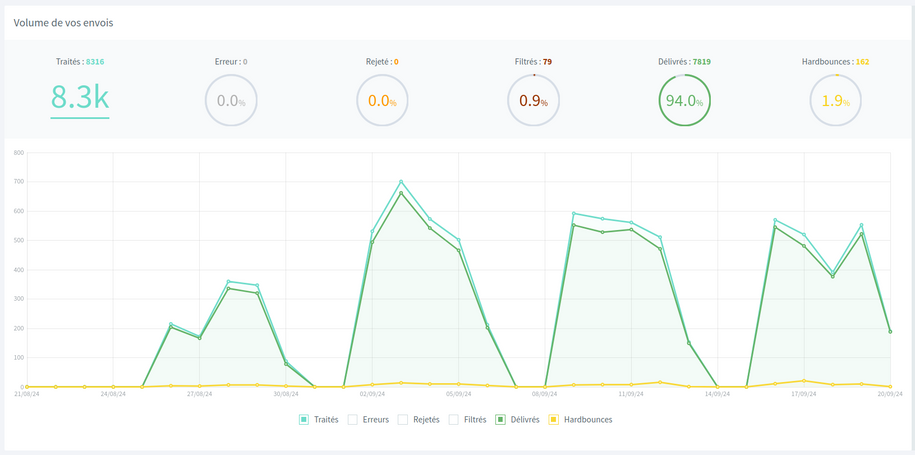The image size is (915, 455).
Task: Click the 14/09/24 date label
Action: point(717,394)
